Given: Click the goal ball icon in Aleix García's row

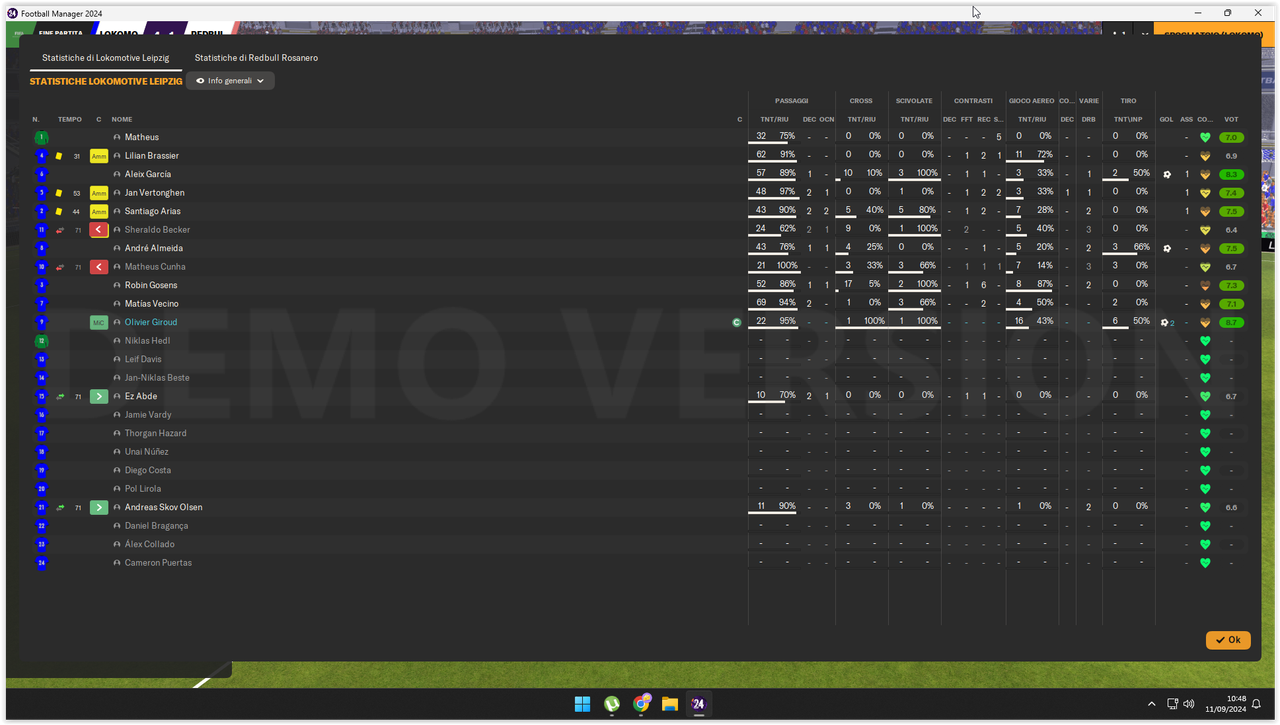Looking at the screenshot, I should tap(1167, 174).
